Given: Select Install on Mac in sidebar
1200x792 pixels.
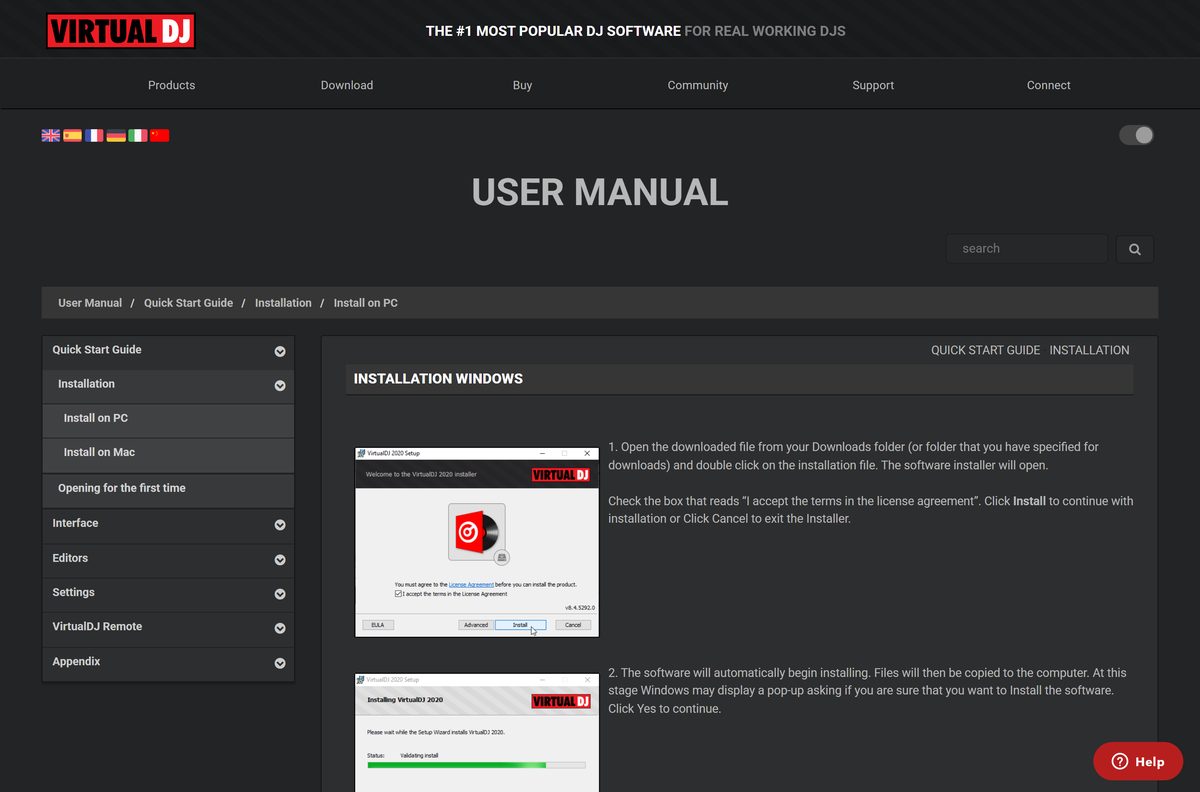Looking at the screenshot, I should coord(168,453).
